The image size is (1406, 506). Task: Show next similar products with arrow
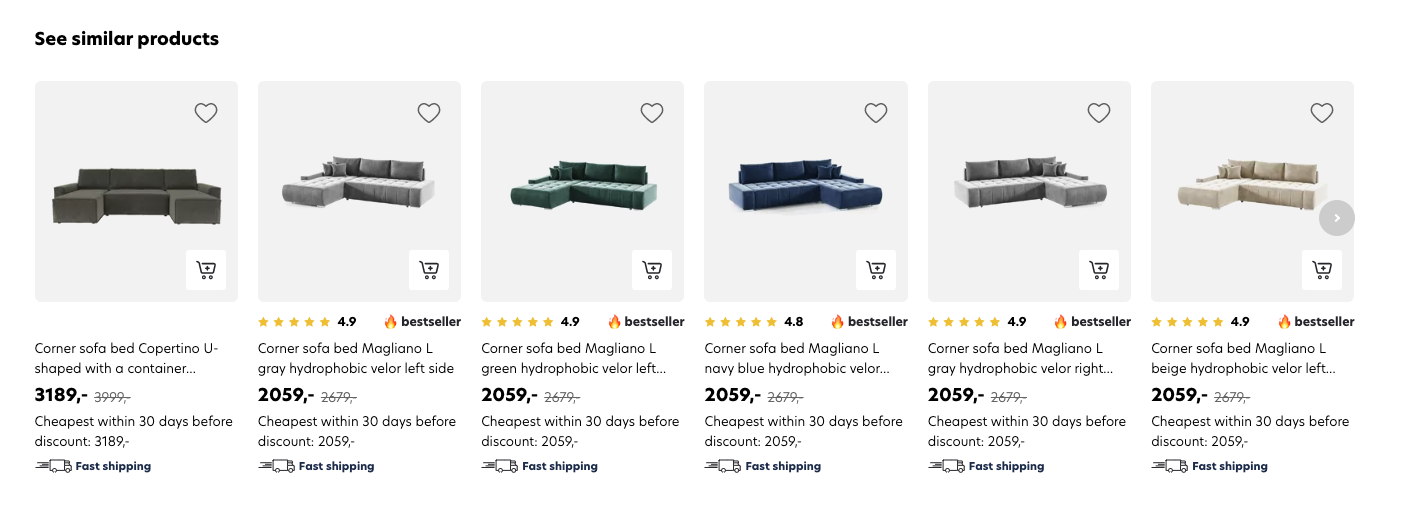(1337, 218)
